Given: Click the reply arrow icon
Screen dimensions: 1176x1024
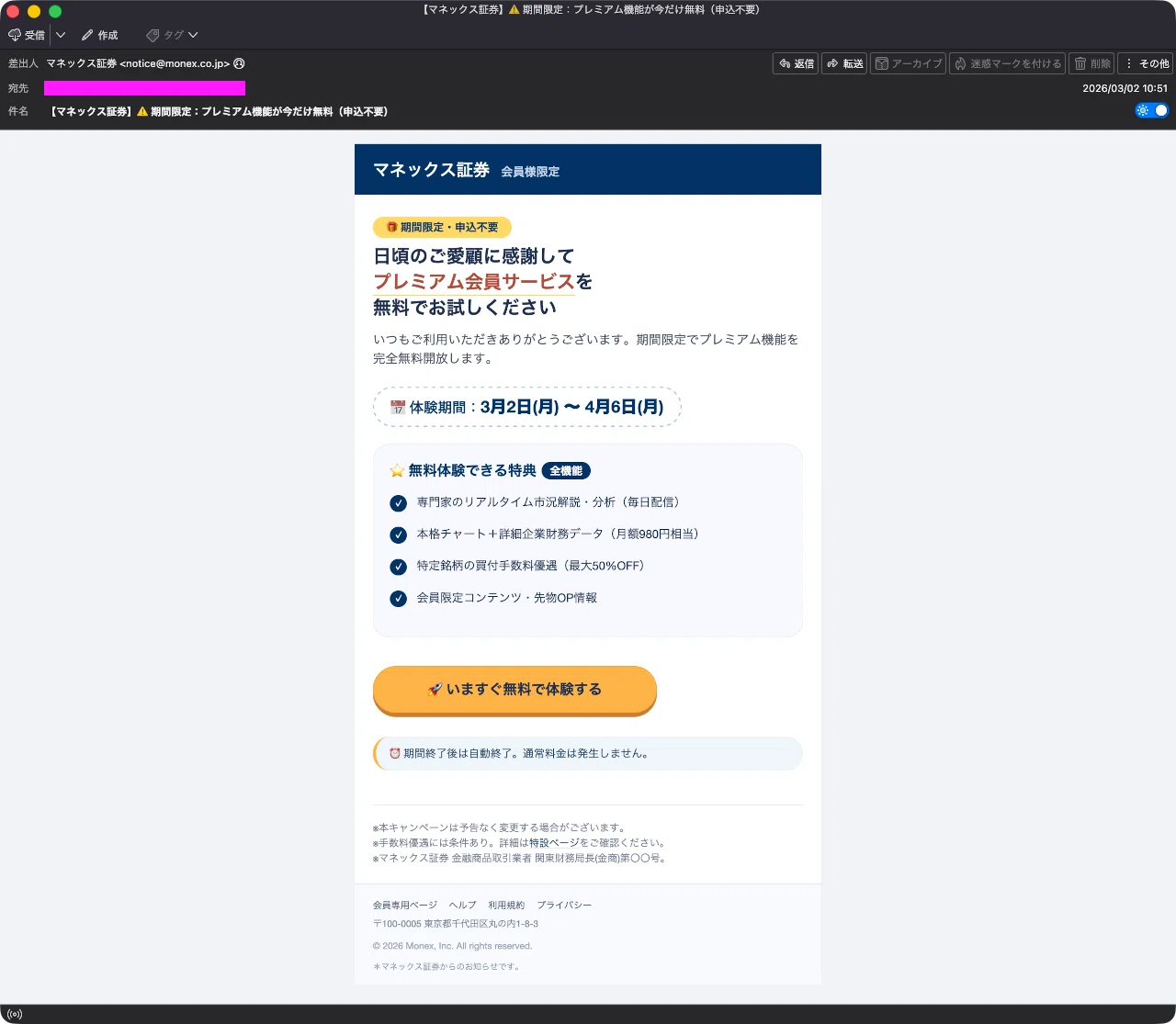Looking at the screenshot, I should (x=785, y=63).
